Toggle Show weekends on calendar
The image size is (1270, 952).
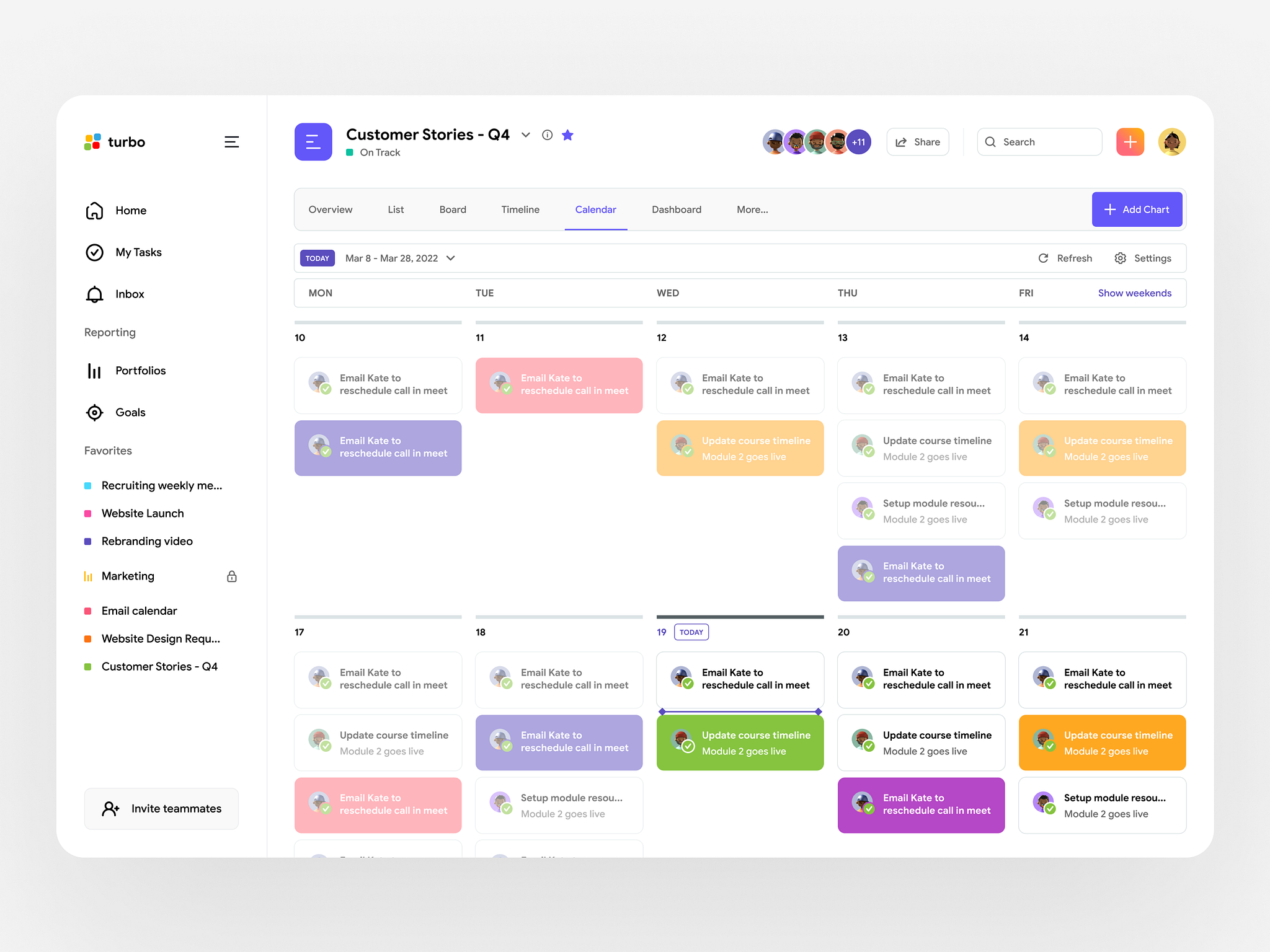point(1134,293)
